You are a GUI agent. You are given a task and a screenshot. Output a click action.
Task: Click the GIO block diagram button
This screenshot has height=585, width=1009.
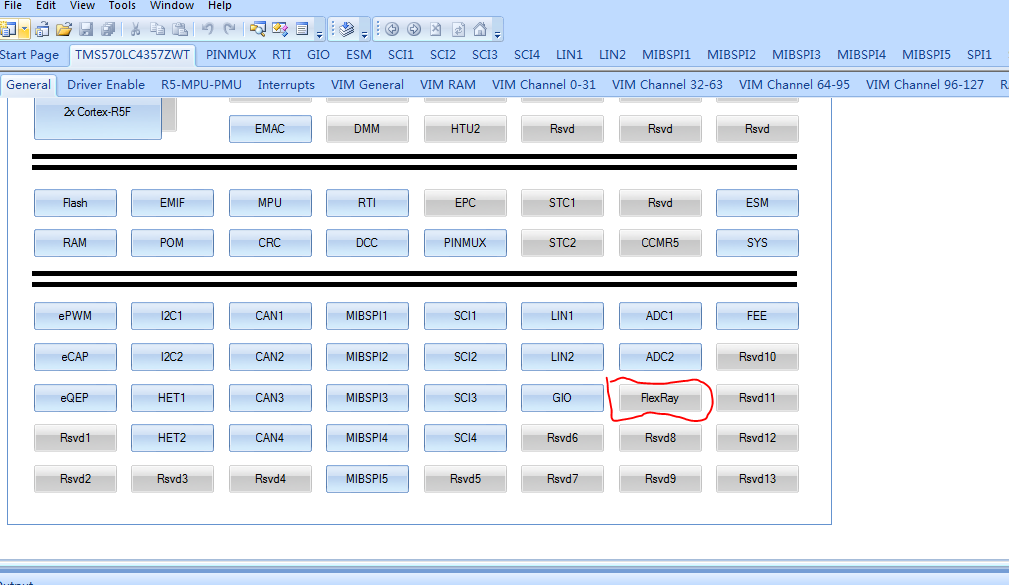562,398
